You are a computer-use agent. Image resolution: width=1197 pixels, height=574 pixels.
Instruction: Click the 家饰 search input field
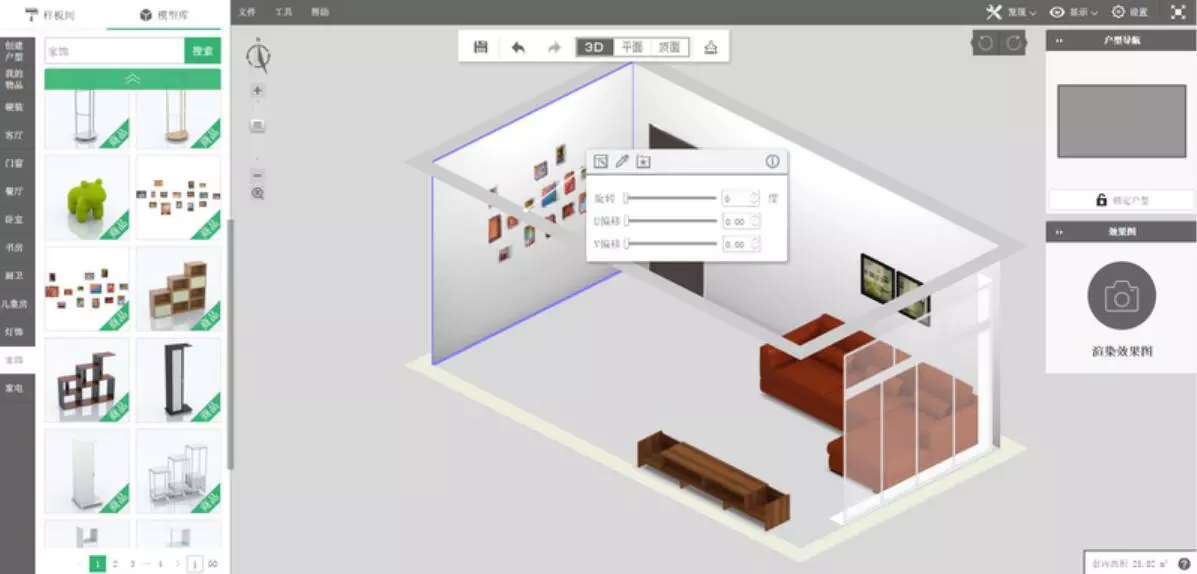(115, 51)
